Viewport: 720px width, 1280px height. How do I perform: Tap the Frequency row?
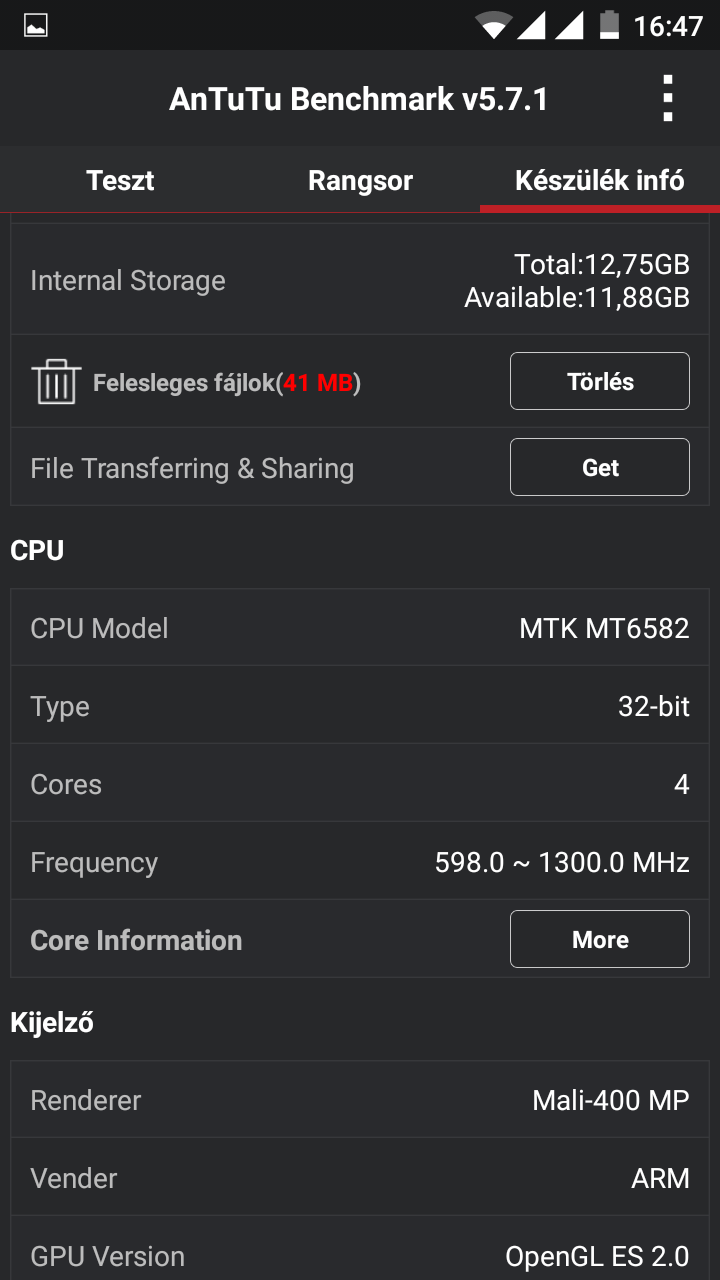pos(360,862)
